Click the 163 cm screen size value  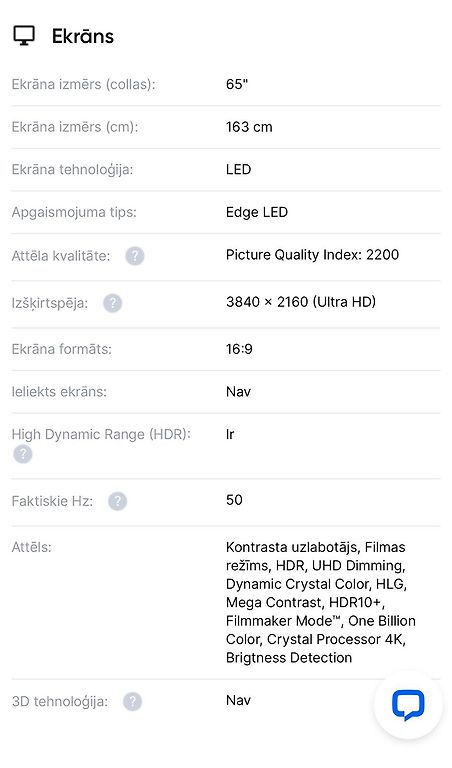249,127
